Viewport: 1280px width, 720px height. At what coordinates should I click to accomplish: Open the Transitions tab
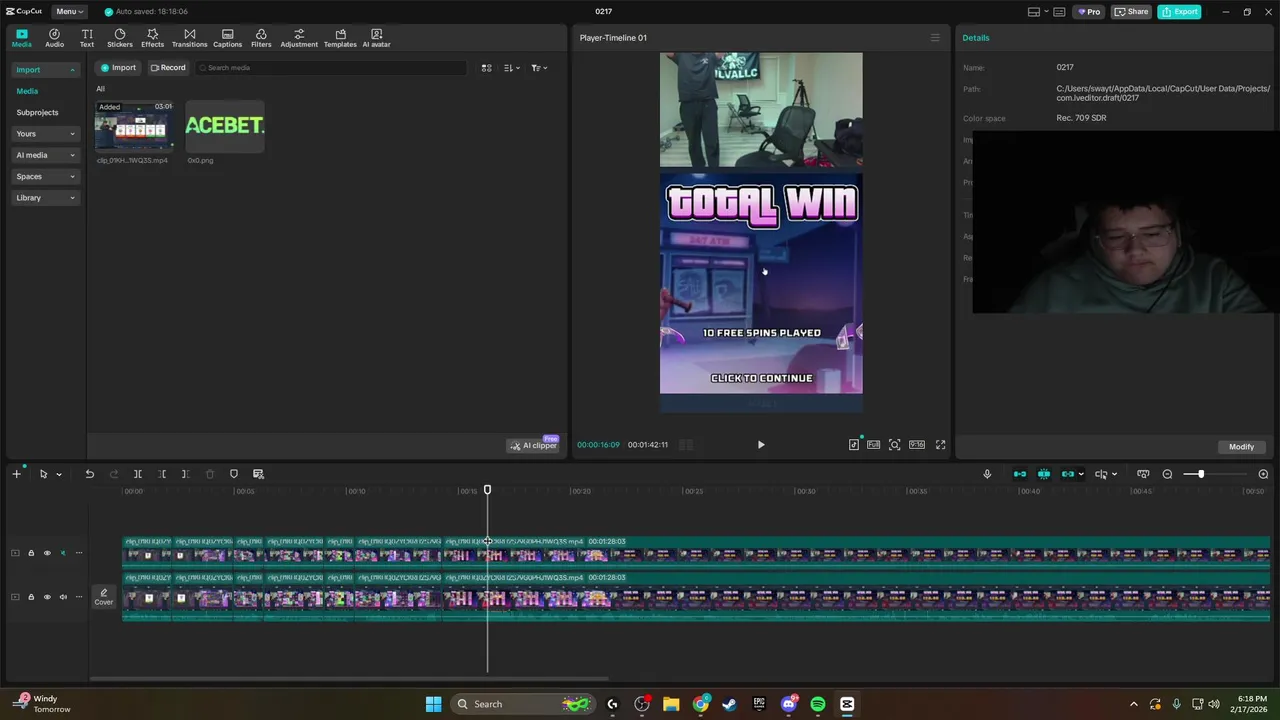(189, 38)
